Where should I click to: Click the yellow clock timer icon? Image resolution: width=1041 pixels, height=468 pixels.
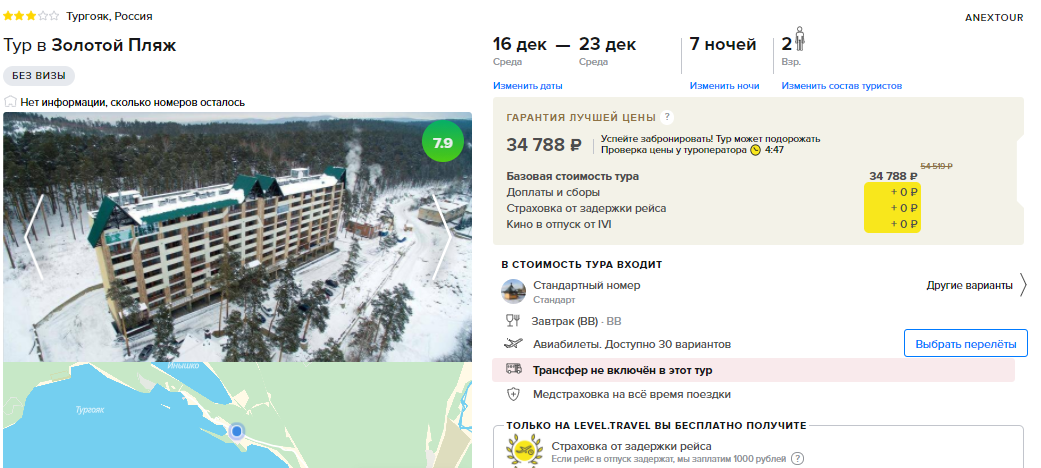pyautogui.click(x=756, y=150)
